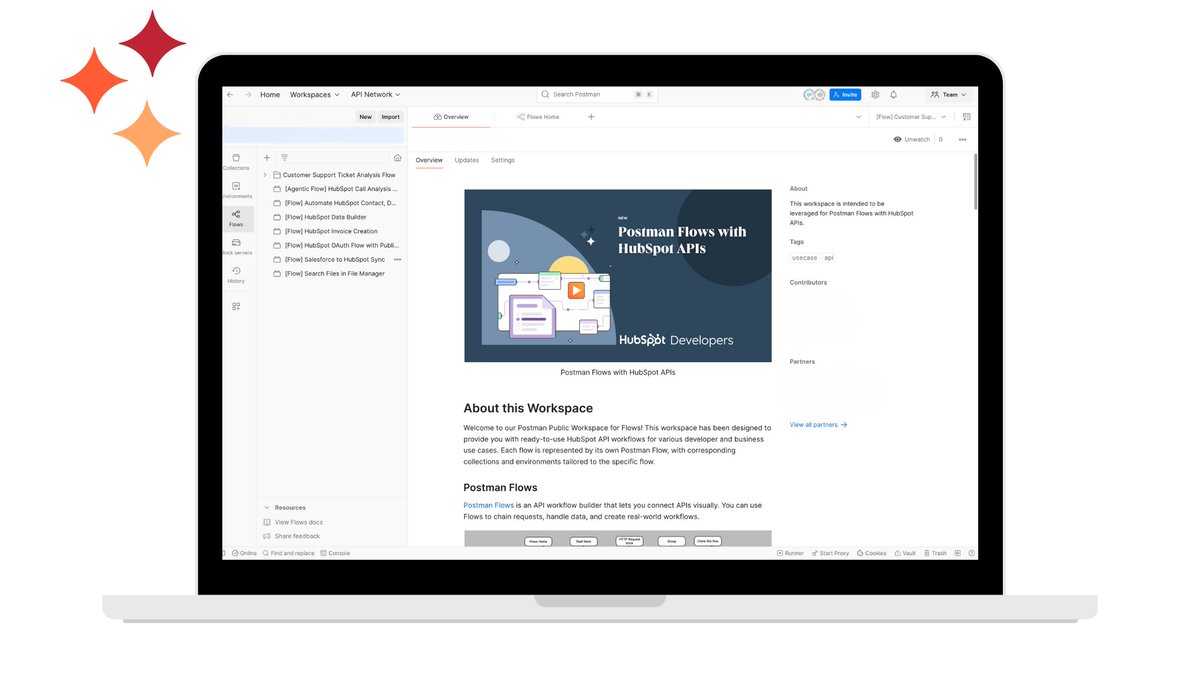This screenshot has height=675, width=1200.
Task: Open View Flows docs link
Action: click(x=293, y=522)
